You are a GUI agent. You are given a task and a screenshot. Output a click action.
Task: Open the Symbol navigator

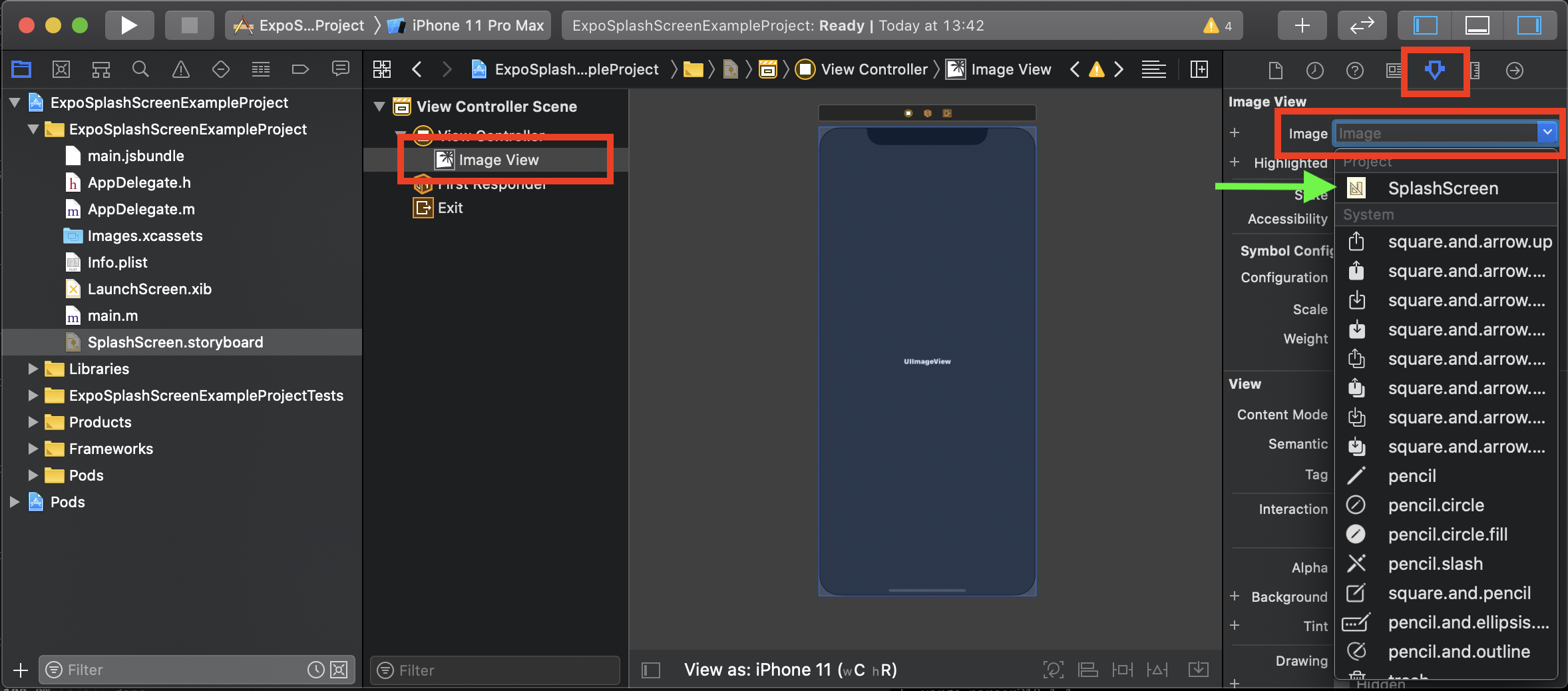101,69
